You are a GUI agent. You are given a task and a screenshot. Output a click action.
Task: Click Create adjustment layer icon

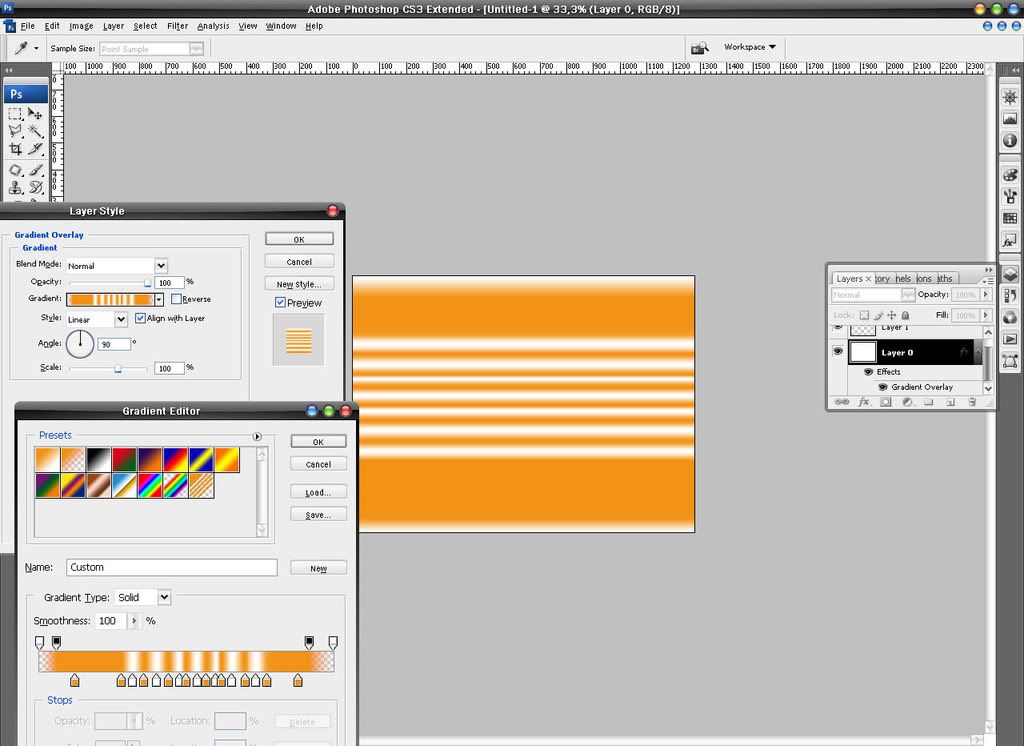point(907,402)
